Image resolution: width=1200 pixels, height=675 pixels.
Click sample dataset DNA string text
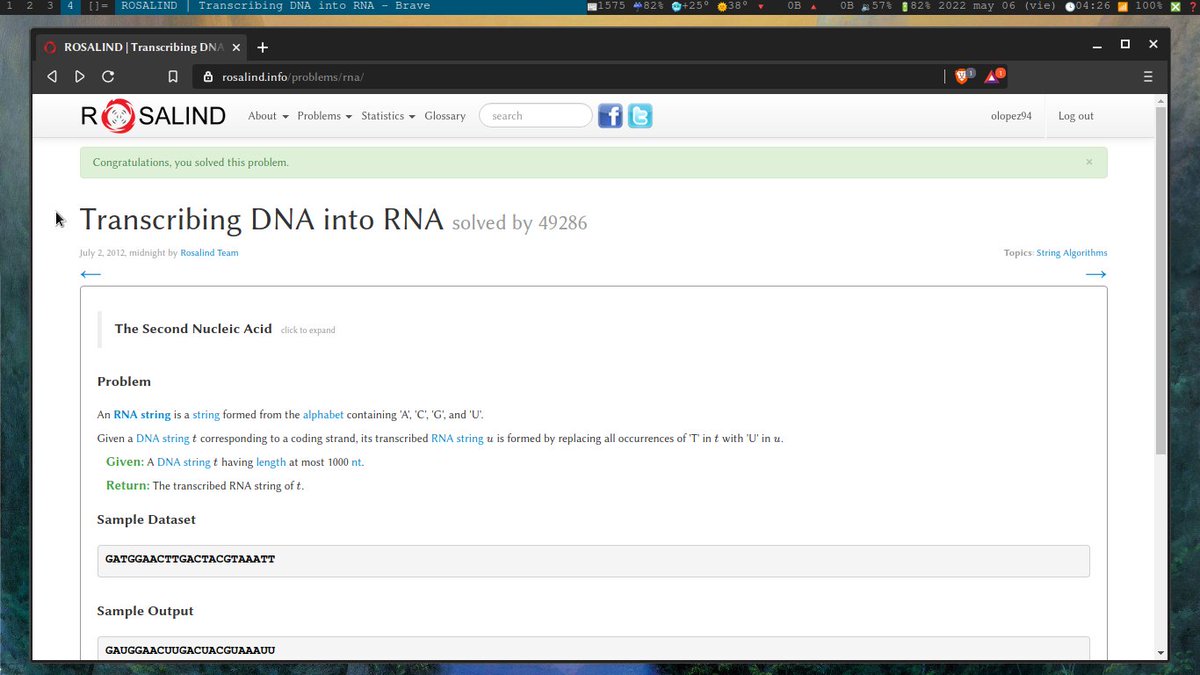(x=190, y=559)
